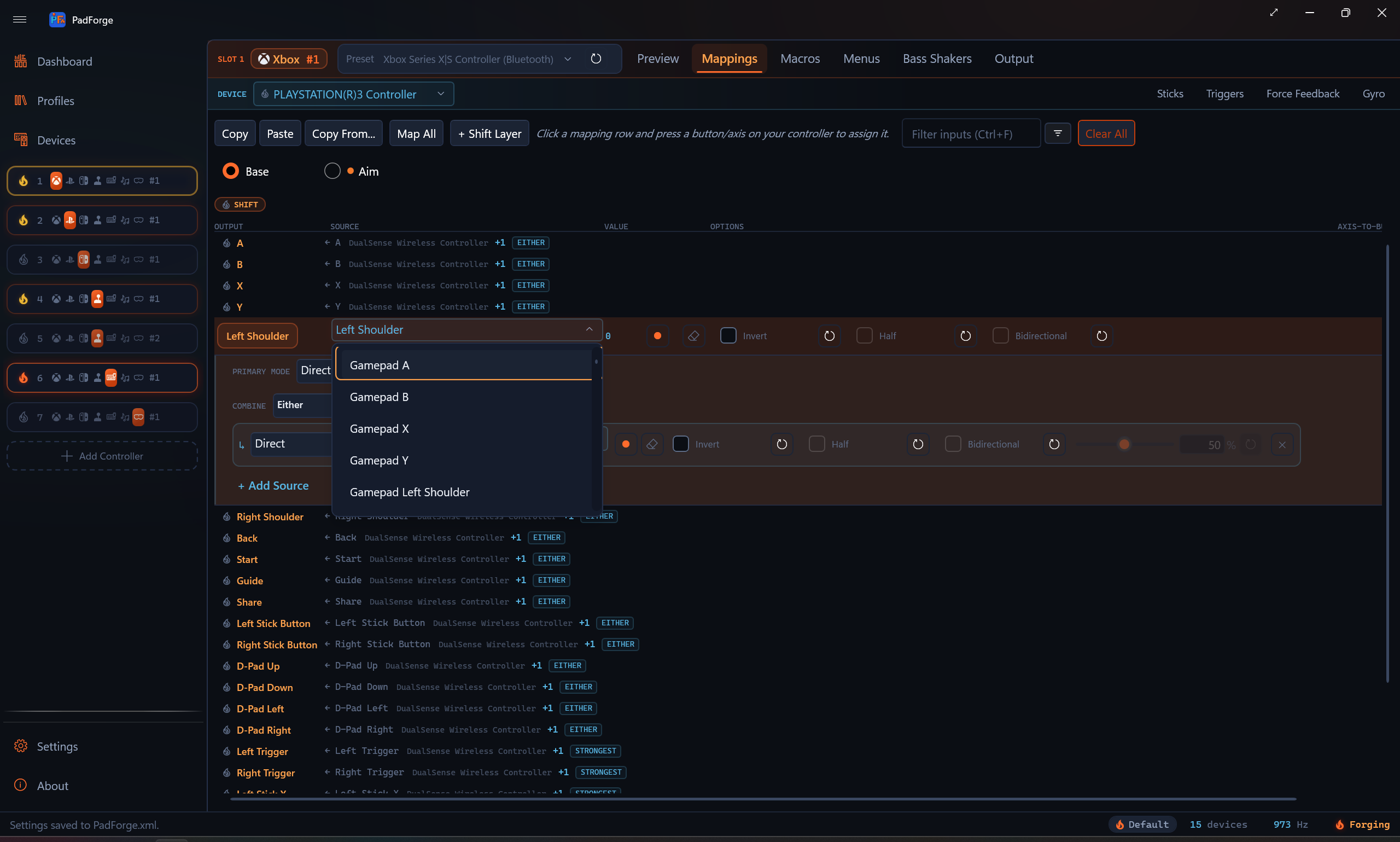
Task: Click the eraser icon in the source sub-row
Action: coord(652,444)
